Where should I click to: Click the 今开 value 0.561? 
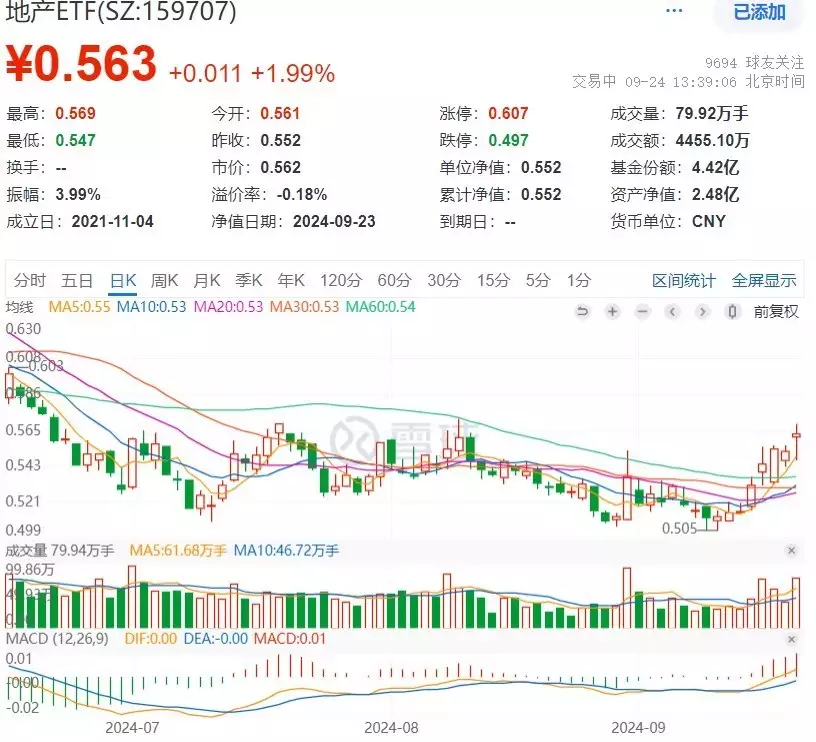click(280, 113)
